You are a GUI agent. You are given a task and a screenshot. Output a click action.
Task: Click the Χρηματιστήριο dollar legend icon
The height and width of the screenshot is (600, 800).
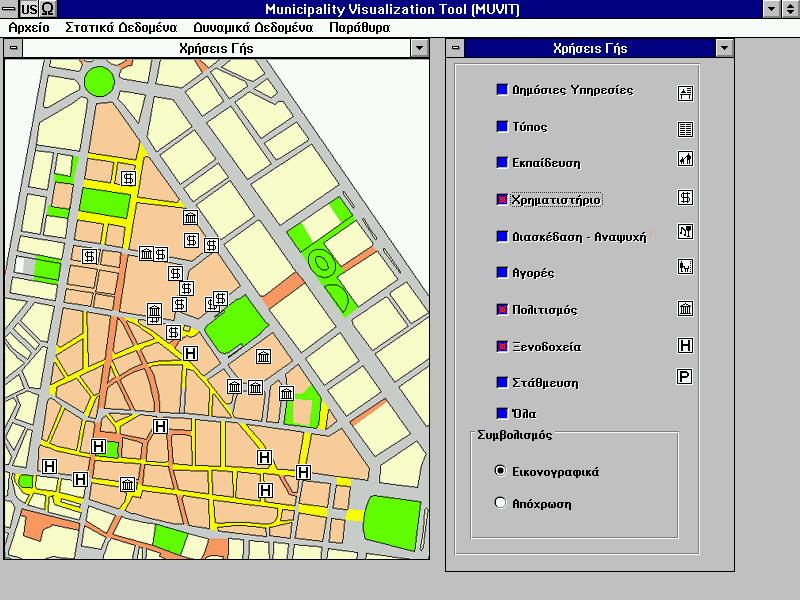coord(685,197)
